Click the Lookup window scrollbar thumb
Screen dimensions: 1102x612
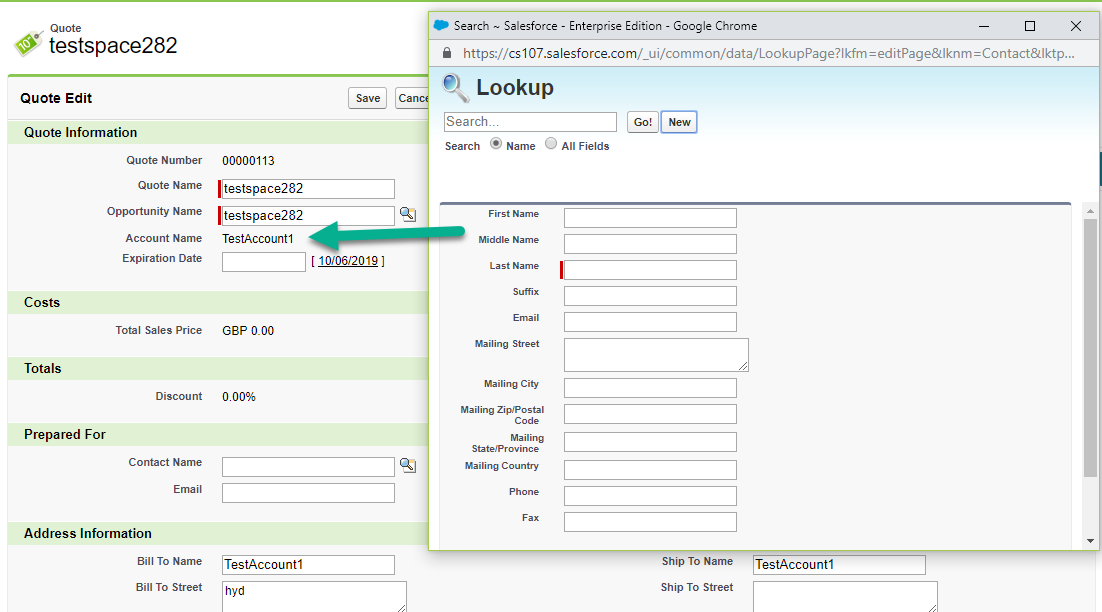[x=1090, y=348]
